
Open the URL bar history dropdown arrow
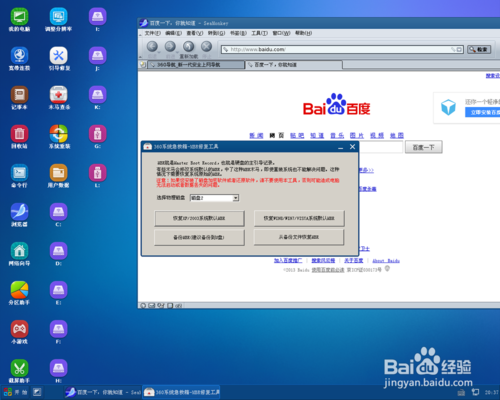click(459, 49)
